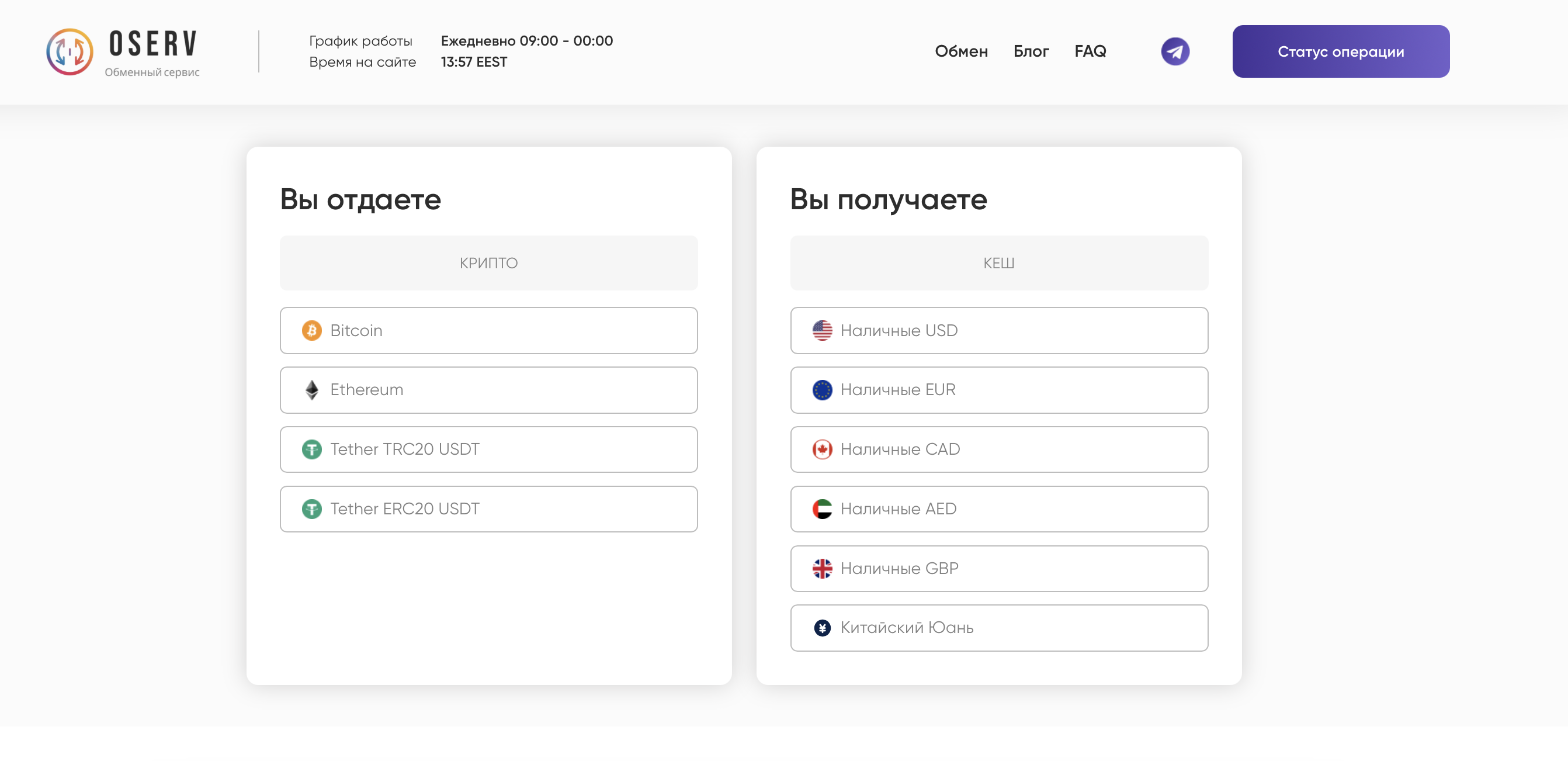Image resolution: width=1568 pixels, height=761 pixels.
Task: Choose Наличные GBP to receive
Action: tap(998, 569)
